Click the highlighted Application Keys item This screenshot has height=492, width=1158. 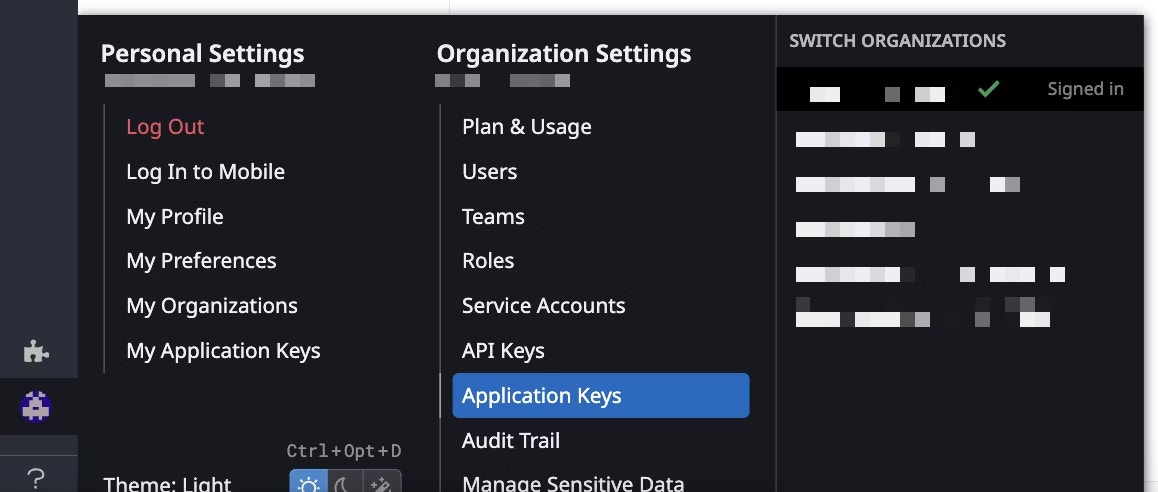(x=600, y=396)
